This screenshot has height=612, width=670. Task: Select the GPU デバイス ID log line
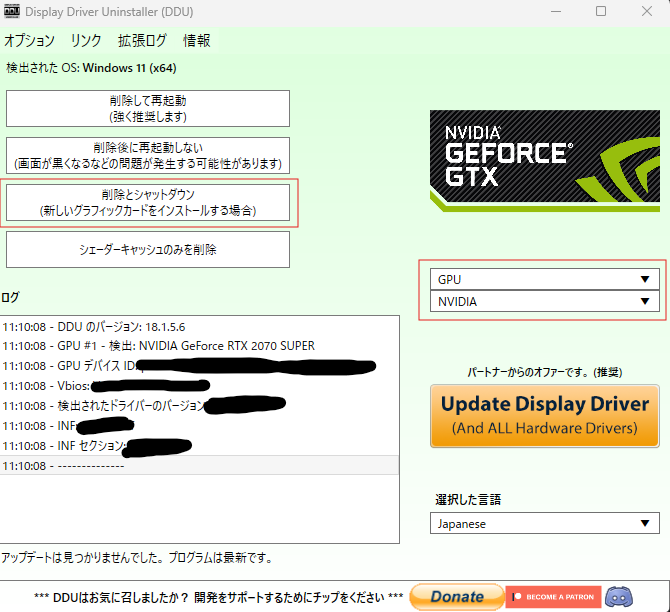[199, 366]
